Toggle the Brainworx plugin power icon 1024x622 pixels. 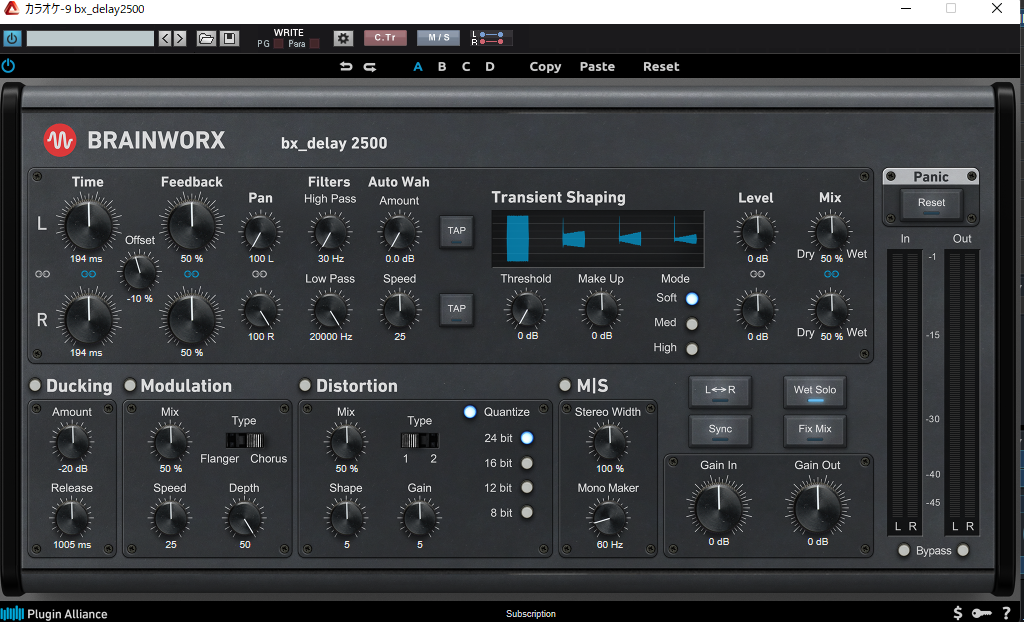(8, 66)
